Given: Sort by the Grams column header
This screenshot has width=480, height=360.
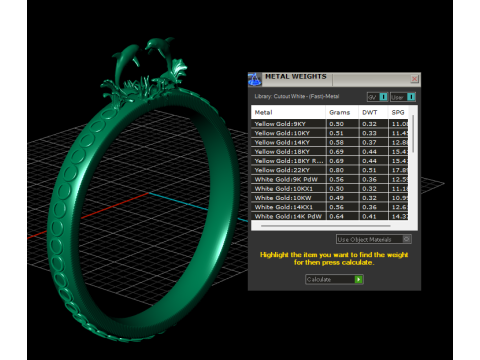Looking at the screenshot, I should [x=342, y=112].
